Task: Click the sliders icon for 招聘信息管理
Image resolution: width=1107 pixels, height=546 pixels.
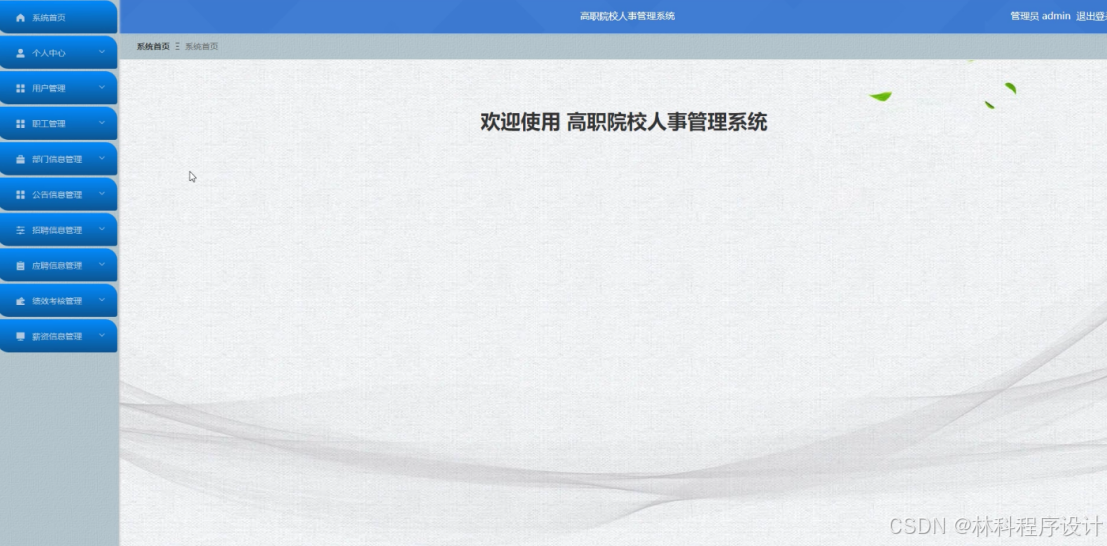Action: click(20, 230)
